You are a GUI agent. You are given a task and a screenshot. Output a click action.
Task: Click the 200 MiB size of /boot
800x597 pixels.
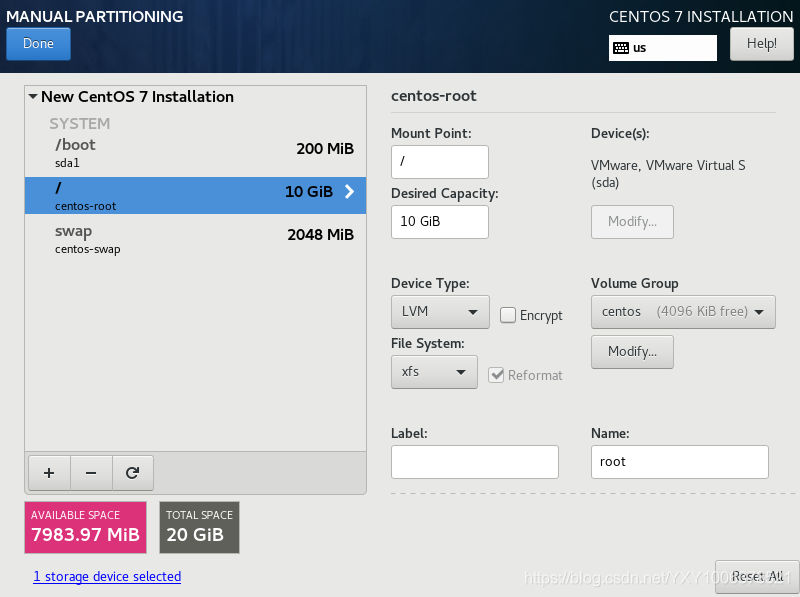325,148
